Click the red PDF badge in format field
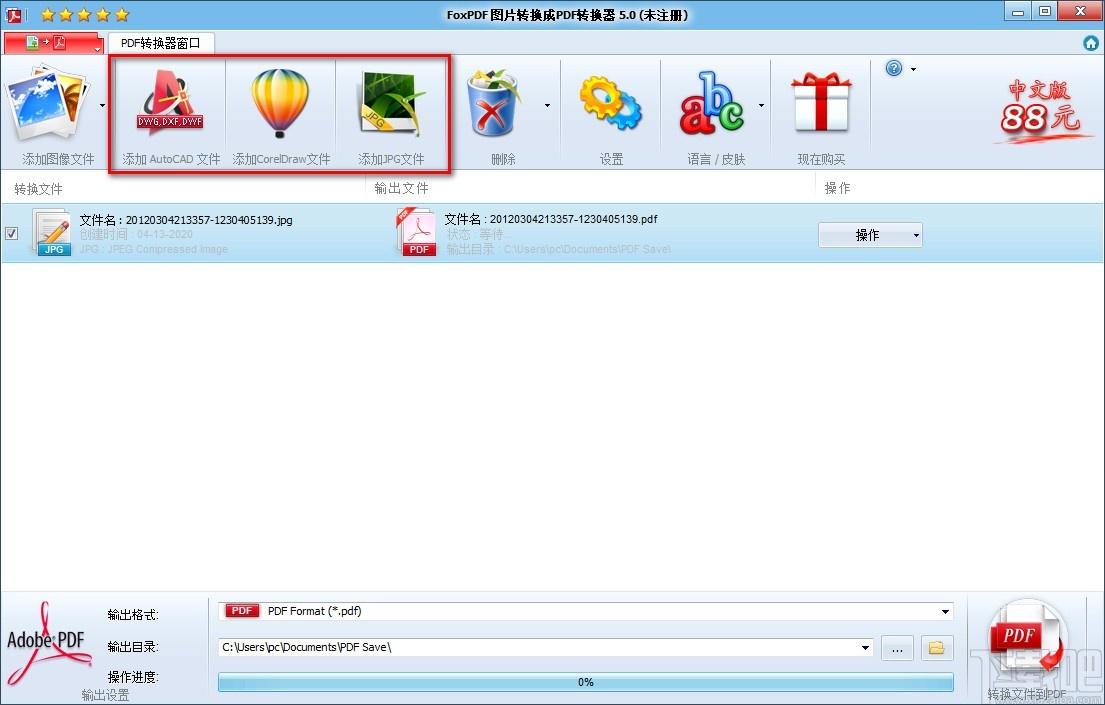Image resolution: width=1105 pixels, height=705 pixels. click(242, 611)
